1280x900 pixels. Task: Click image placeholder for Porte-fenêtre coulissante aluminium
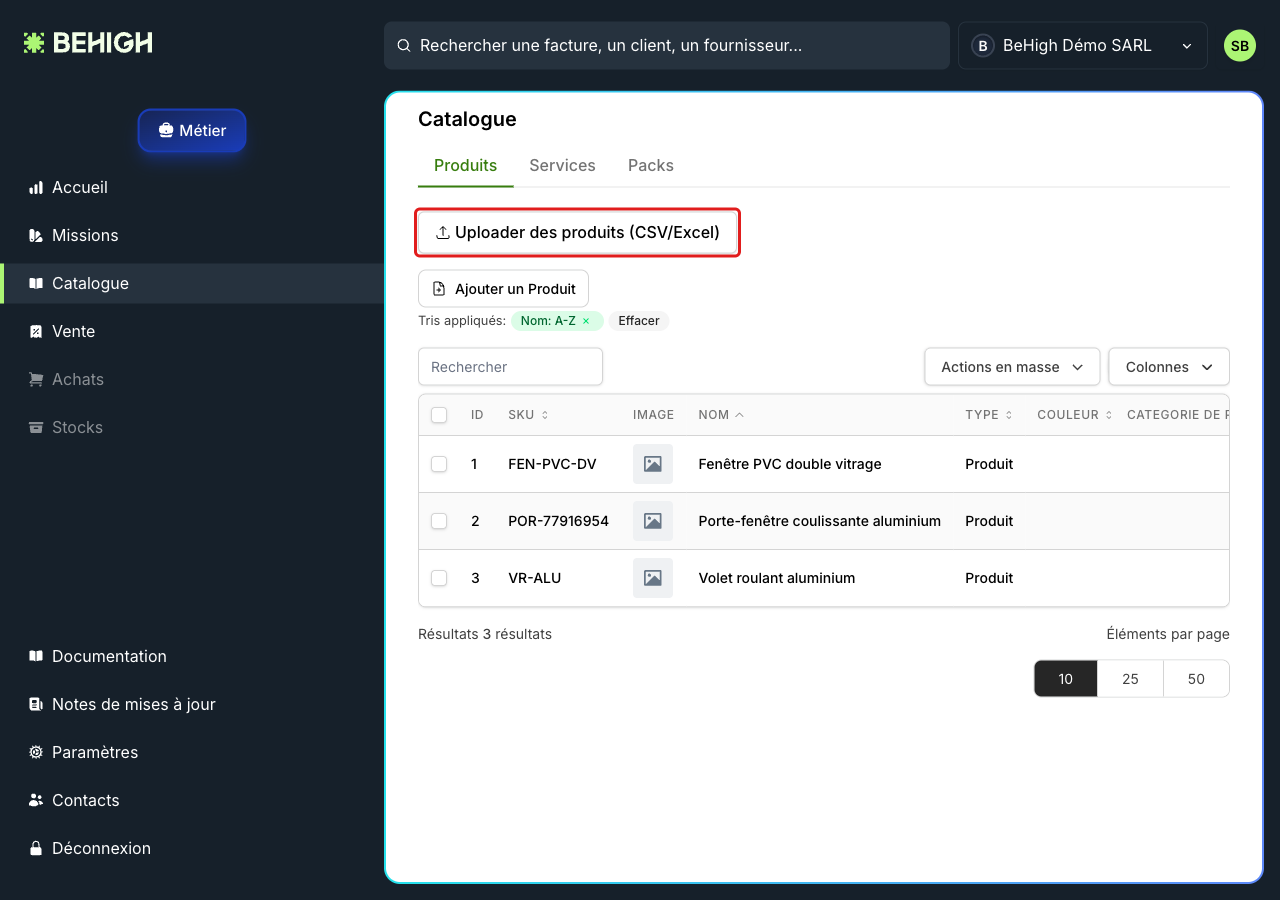[653, 521]
